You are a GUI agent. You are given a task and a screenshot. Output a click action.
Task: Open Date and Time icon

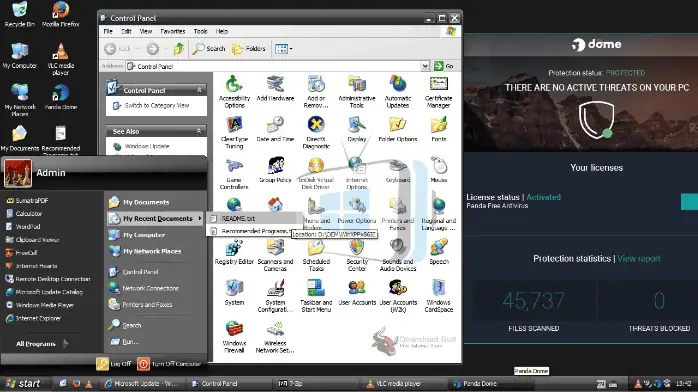pos(275,129)
